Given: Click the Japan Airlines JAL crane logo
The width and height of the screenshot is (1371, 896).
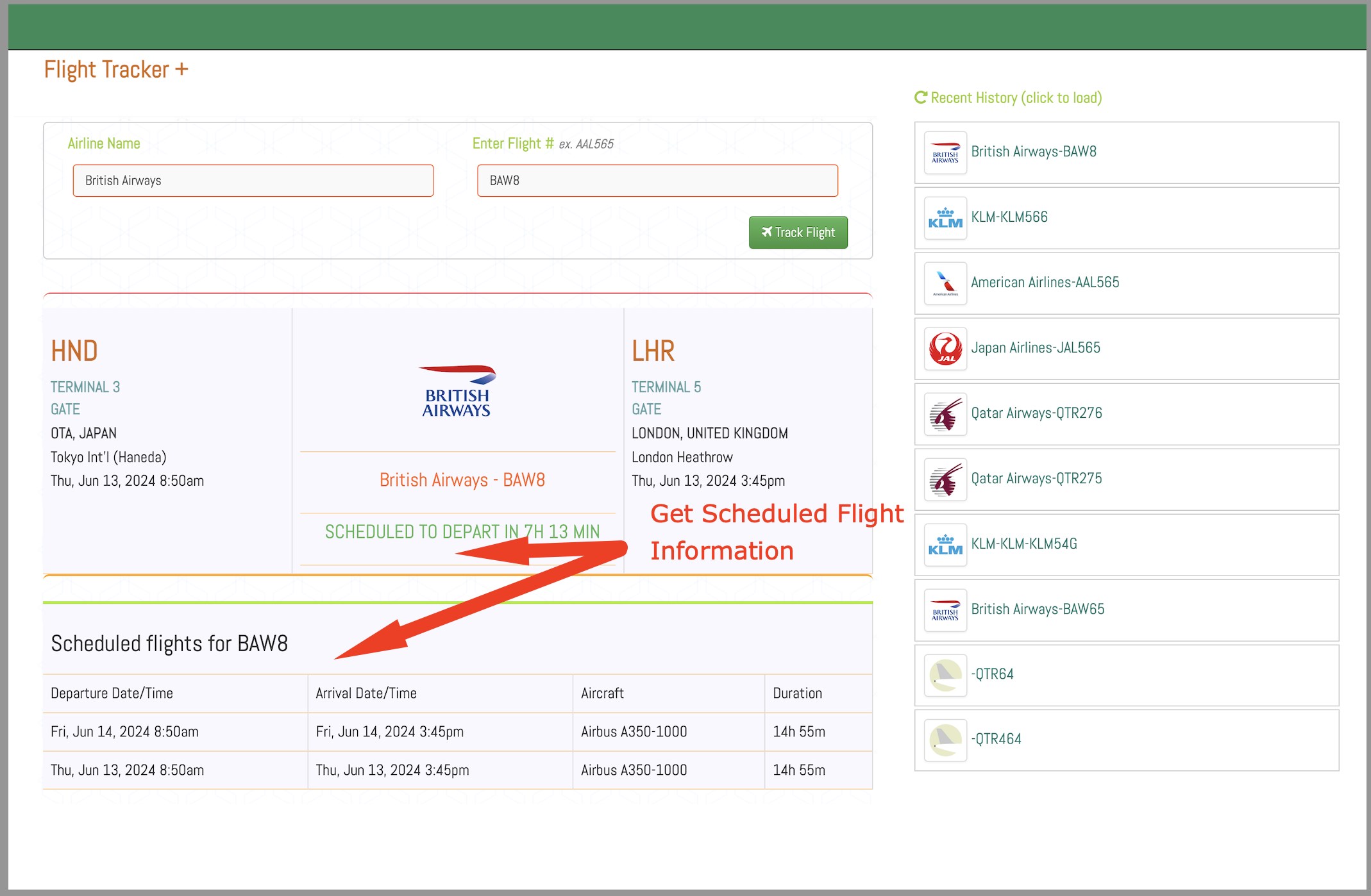Looking at the screenshot, I should point(945,349).
